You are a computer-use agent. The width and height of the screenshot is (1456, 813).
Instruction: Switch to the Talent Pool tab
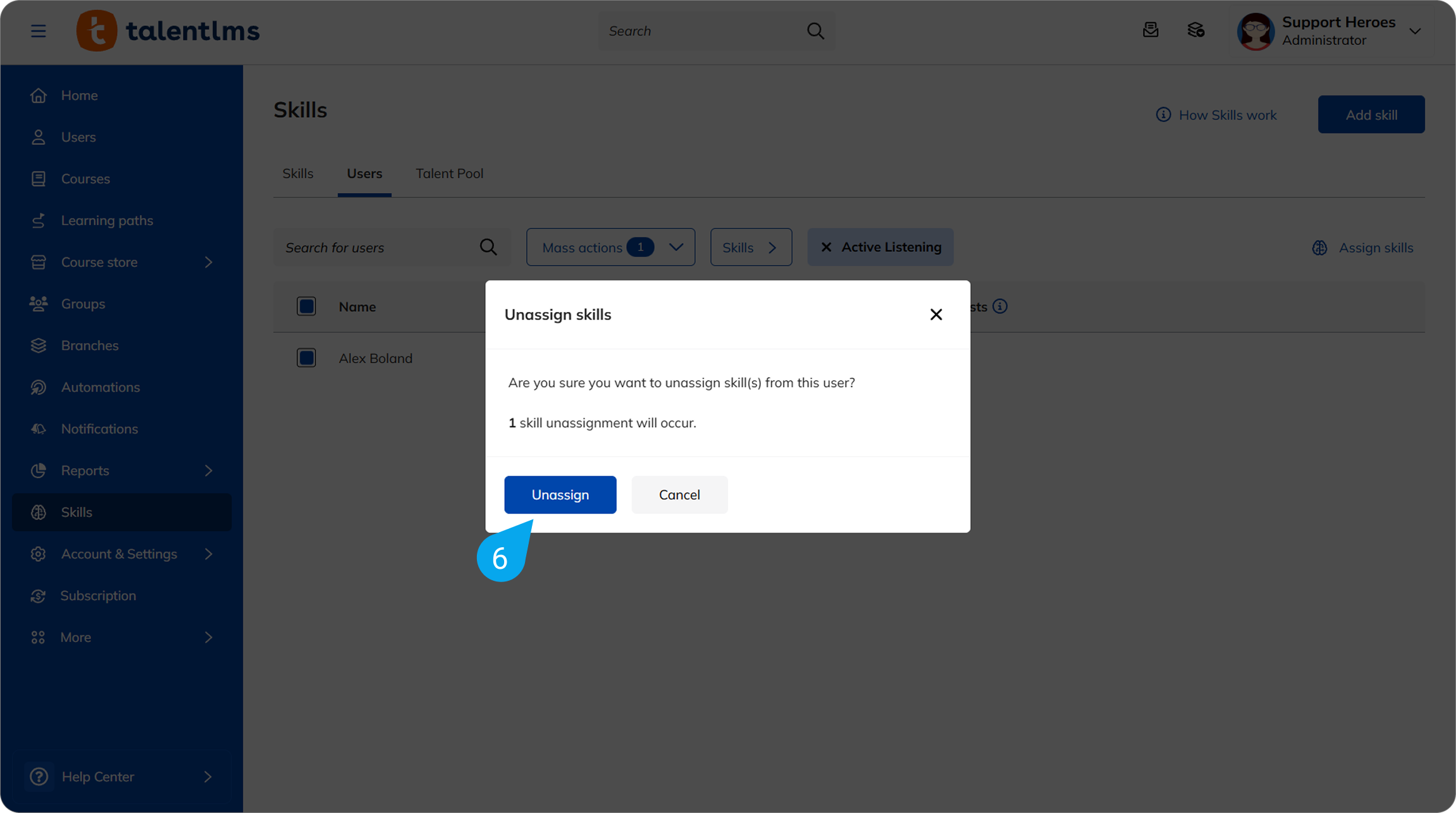coord(449,173)
